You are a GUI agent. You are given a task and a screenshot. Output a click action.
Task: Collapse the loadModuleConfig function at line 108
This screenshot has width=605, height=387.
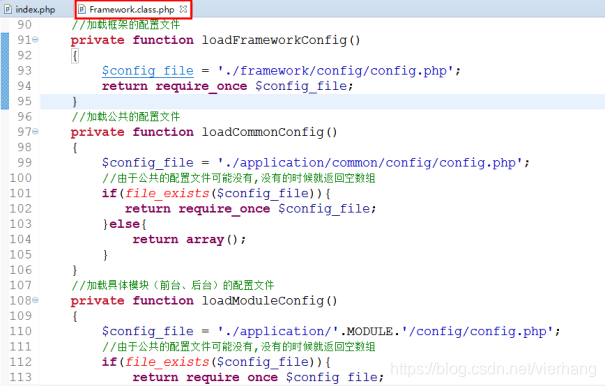pyautogui.click(x=35, y=300)
